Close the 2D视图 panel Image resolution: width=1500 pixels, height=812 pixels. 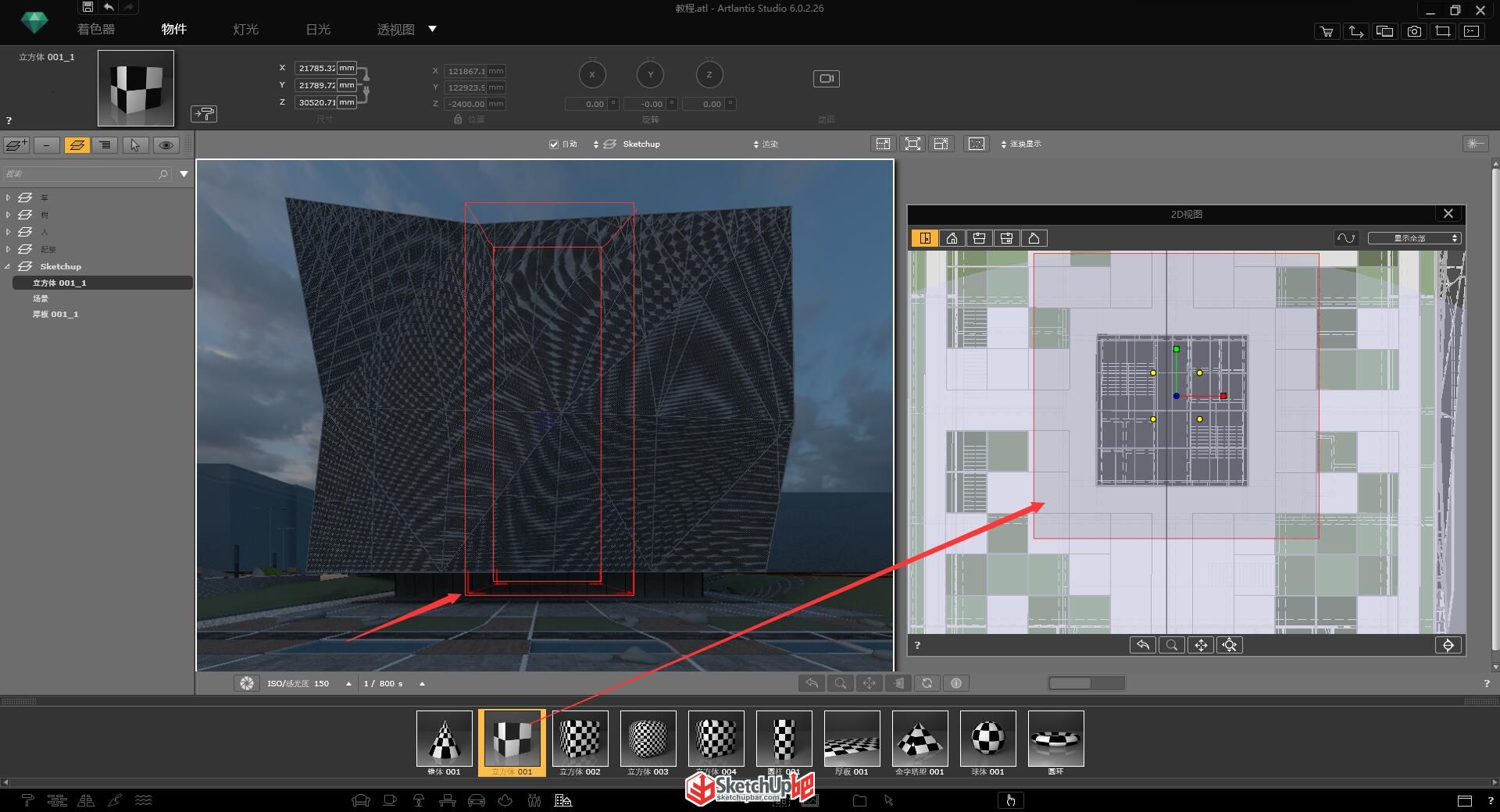click(1448, 213)
